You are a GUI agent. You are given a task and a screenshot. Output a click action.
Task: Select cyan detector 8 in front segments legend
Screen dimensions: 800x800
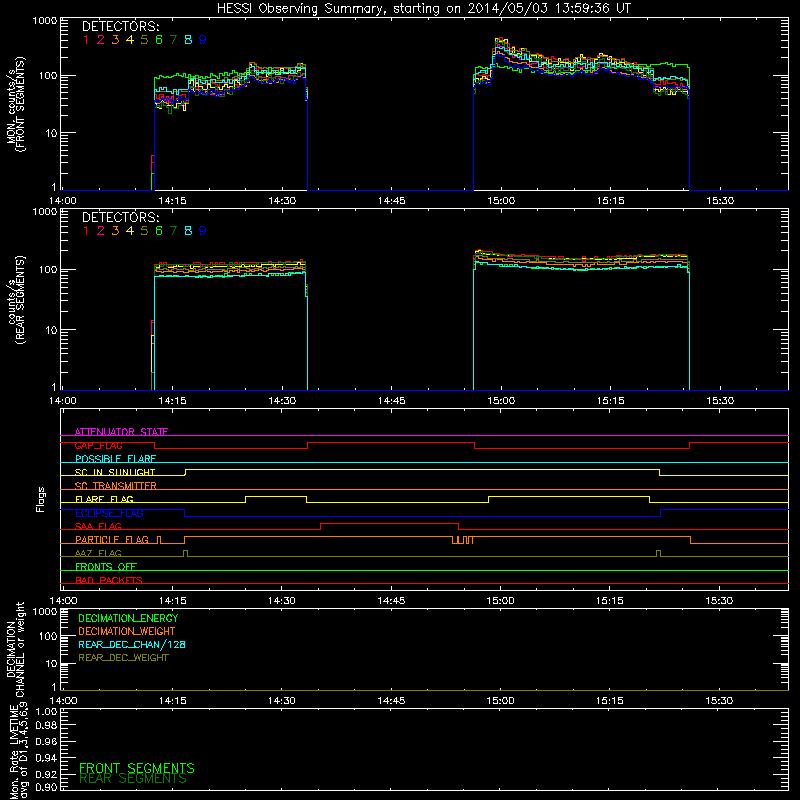188,40
